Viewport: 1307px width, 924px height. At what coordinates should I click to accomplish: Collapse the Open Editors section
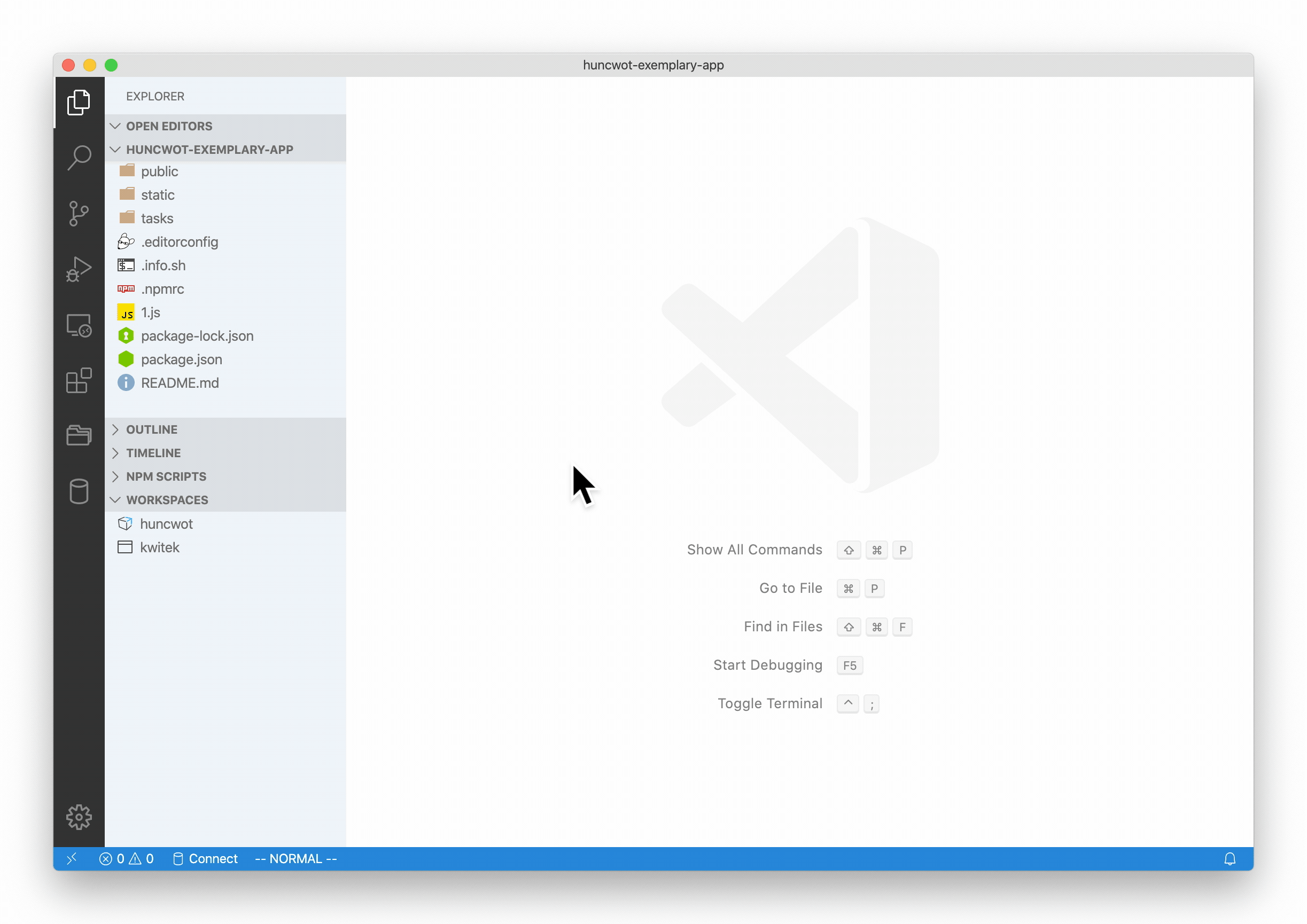tap(169, 126)
